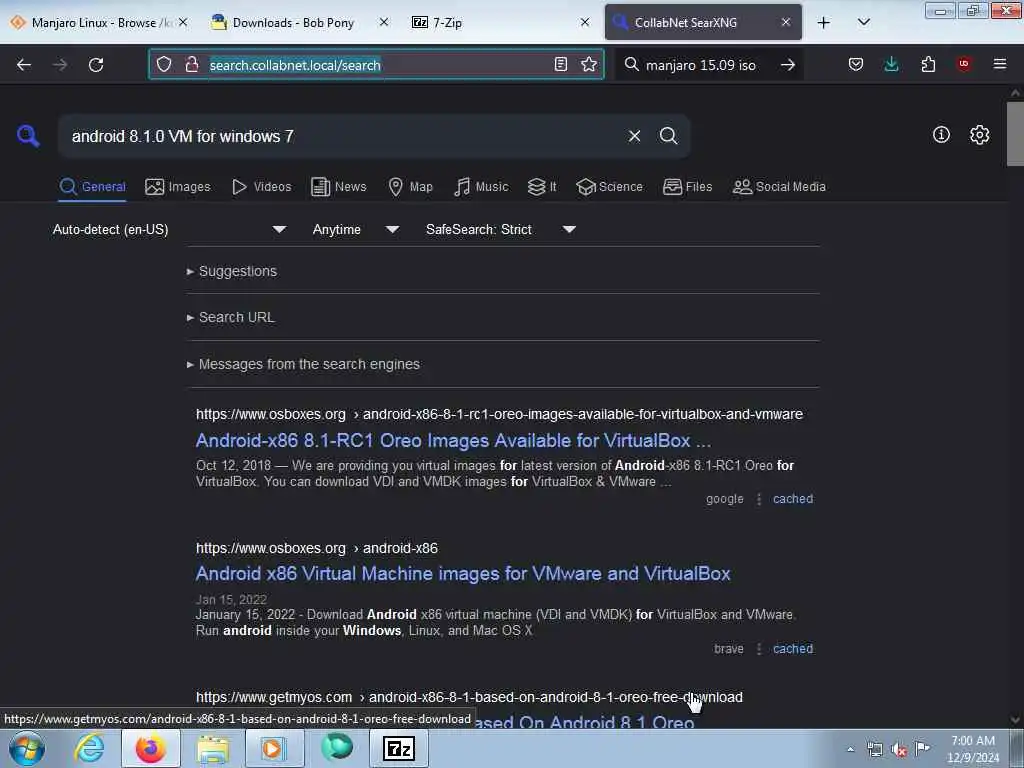Viewport: 1024px width, 768px height.
Task: Open the media player taskbar icon
Action: (x=274, y=749)
